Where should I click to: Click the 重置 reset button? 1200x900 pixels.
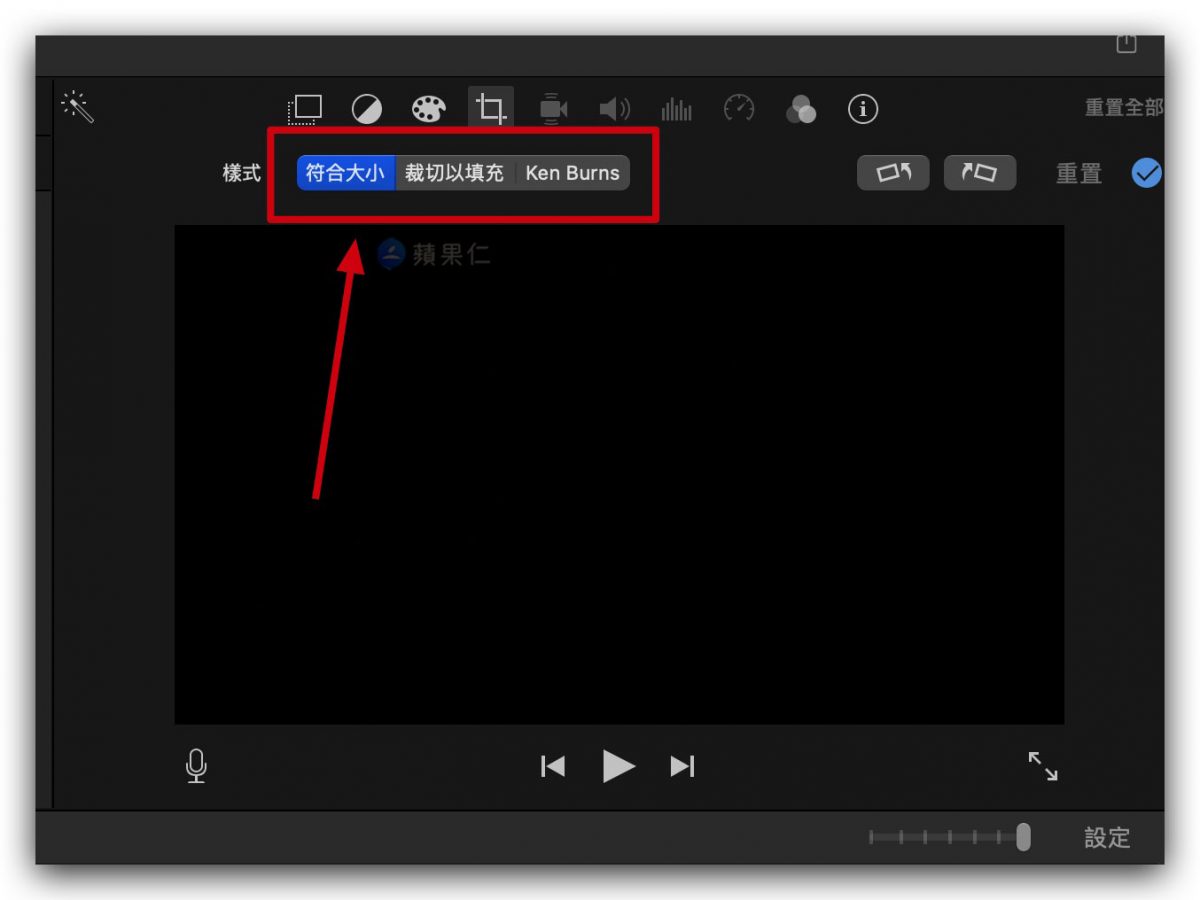click(1079, 173)
